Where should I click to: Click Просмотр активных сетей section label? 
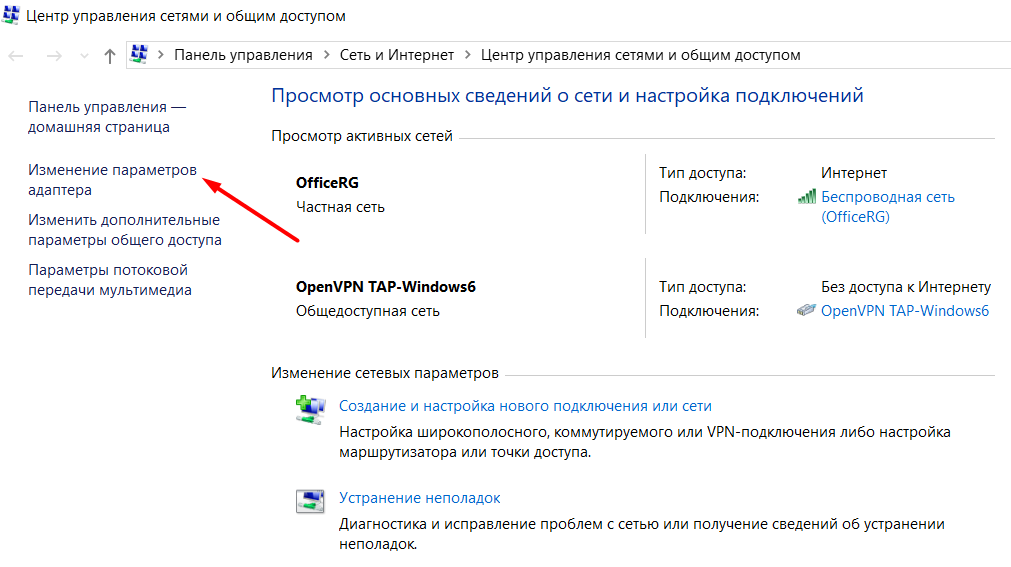point(362,136)
